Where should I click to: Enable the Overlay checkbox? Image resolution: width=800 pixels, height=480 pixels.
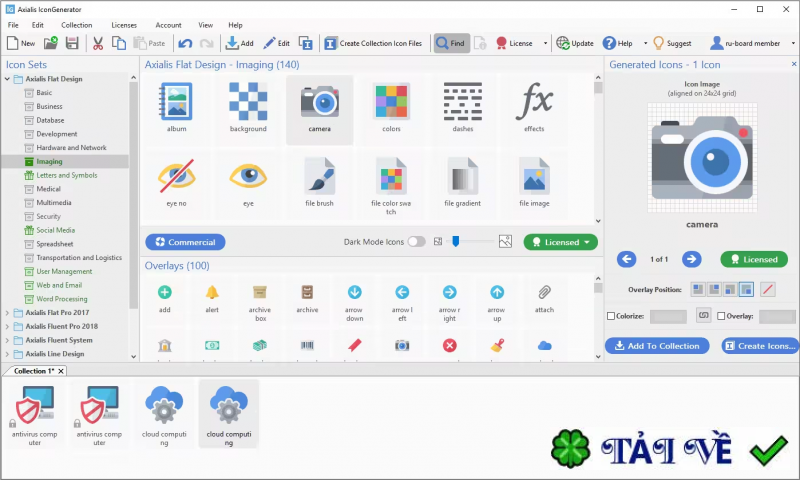(721, 316)
